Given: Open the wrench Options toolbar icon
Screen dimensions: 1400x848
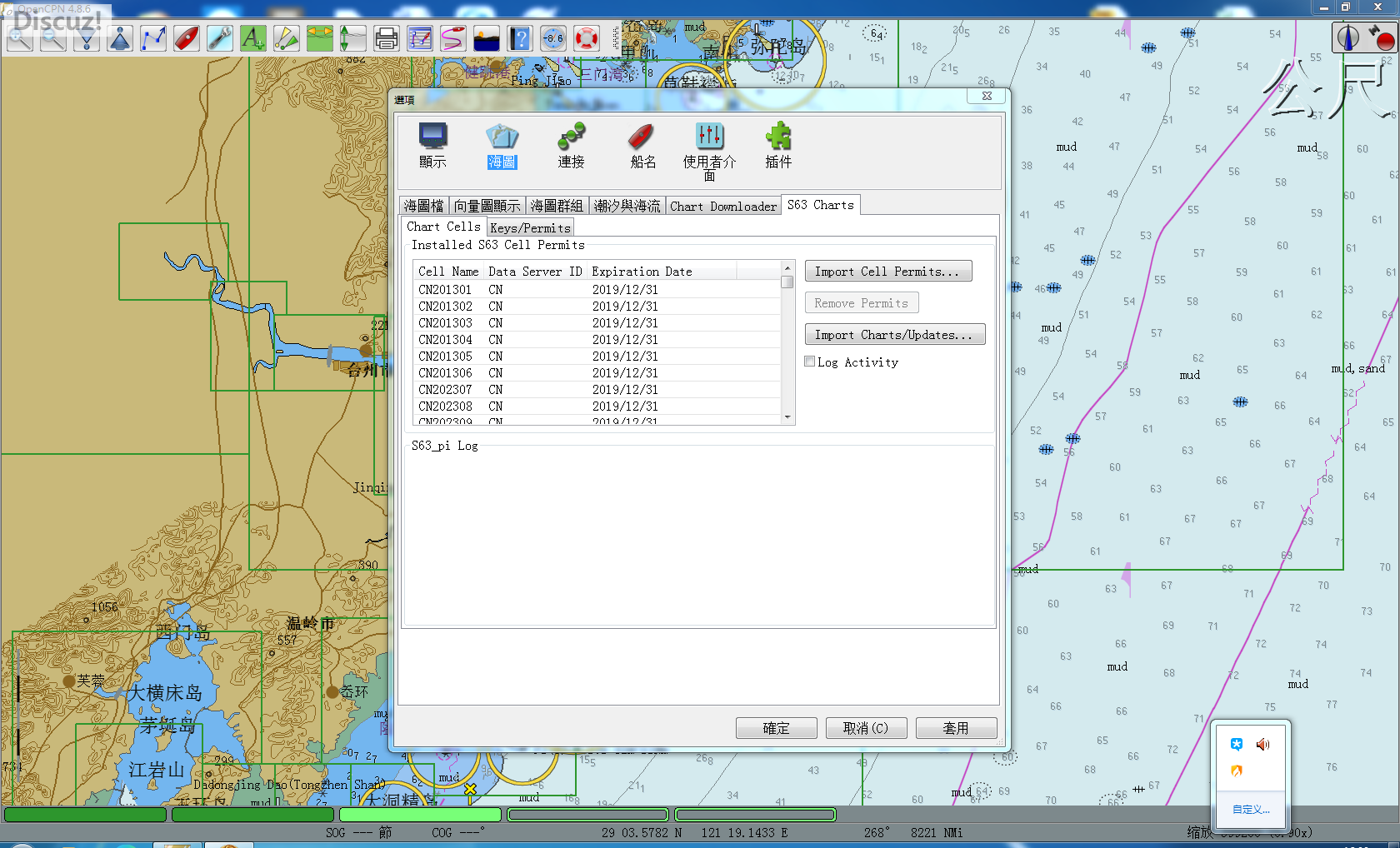Looking at the screenshot, I should [x=220, y=38].
